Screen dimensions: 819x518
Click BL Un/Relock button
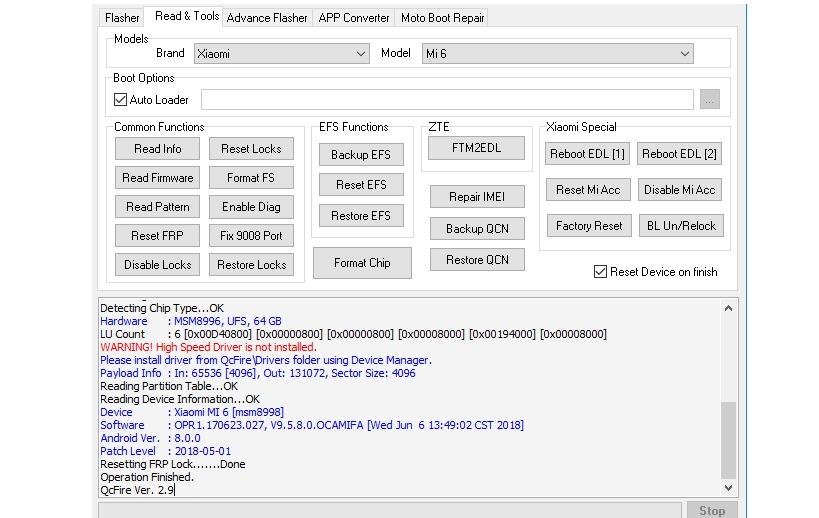tap(681, 226)
